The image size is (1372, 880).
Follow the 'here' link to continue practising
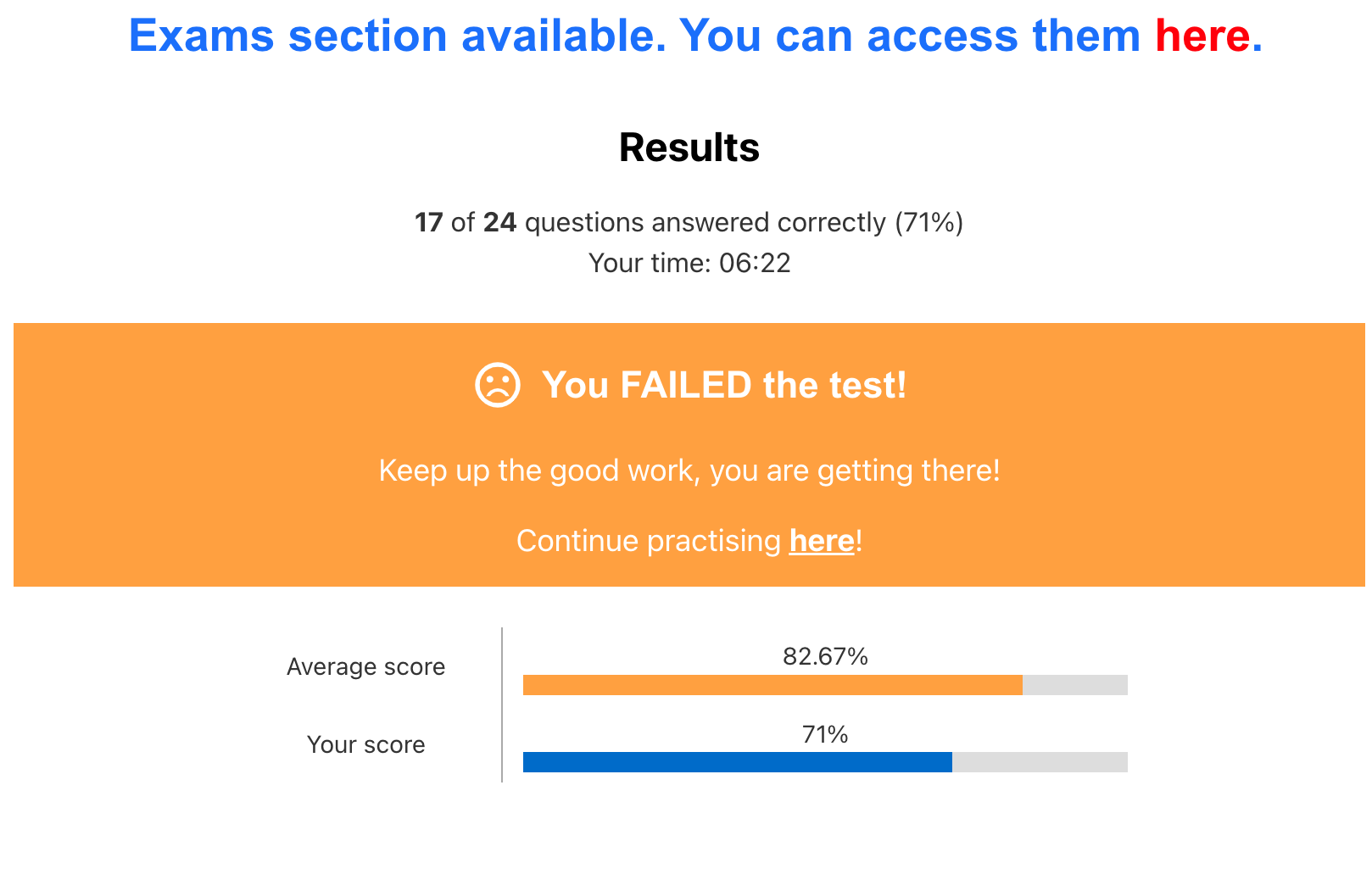coord(821,541)
